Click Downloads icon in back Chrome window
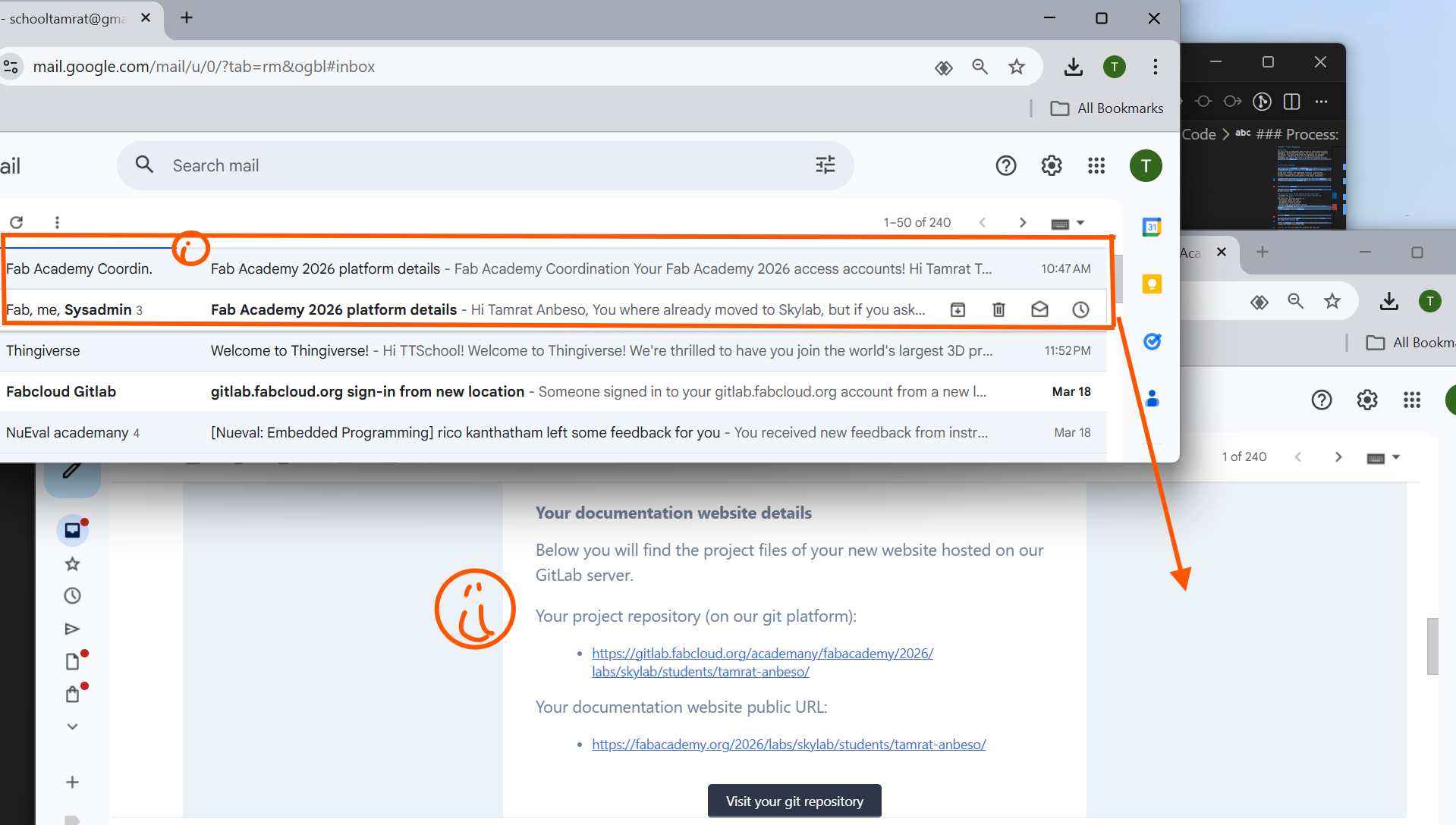Image resolution: width=1456 pixels, height=825 pixels. [1388, 301]
